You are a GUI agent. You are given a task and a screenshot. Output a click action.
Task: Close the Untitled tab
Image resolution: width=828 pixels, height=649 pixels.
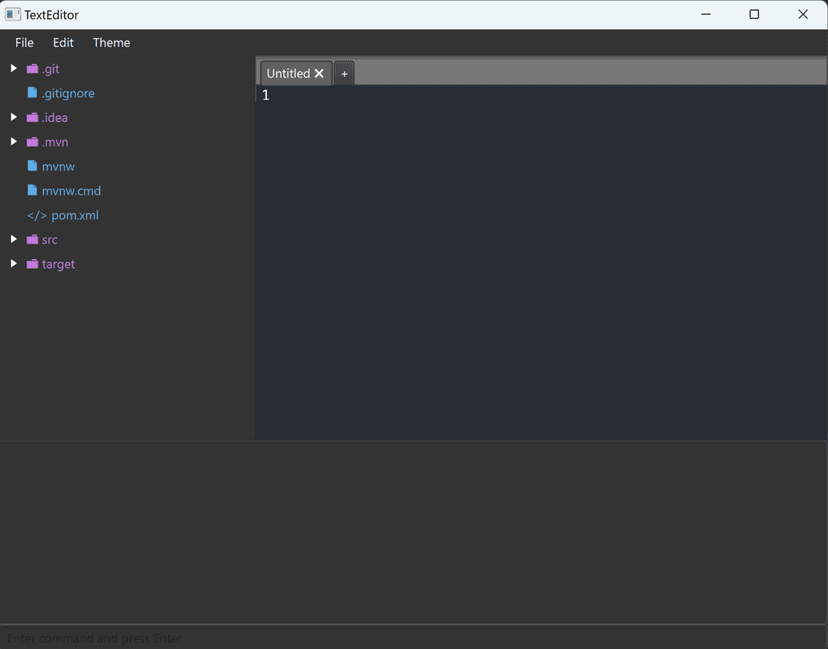pos(320,73)
